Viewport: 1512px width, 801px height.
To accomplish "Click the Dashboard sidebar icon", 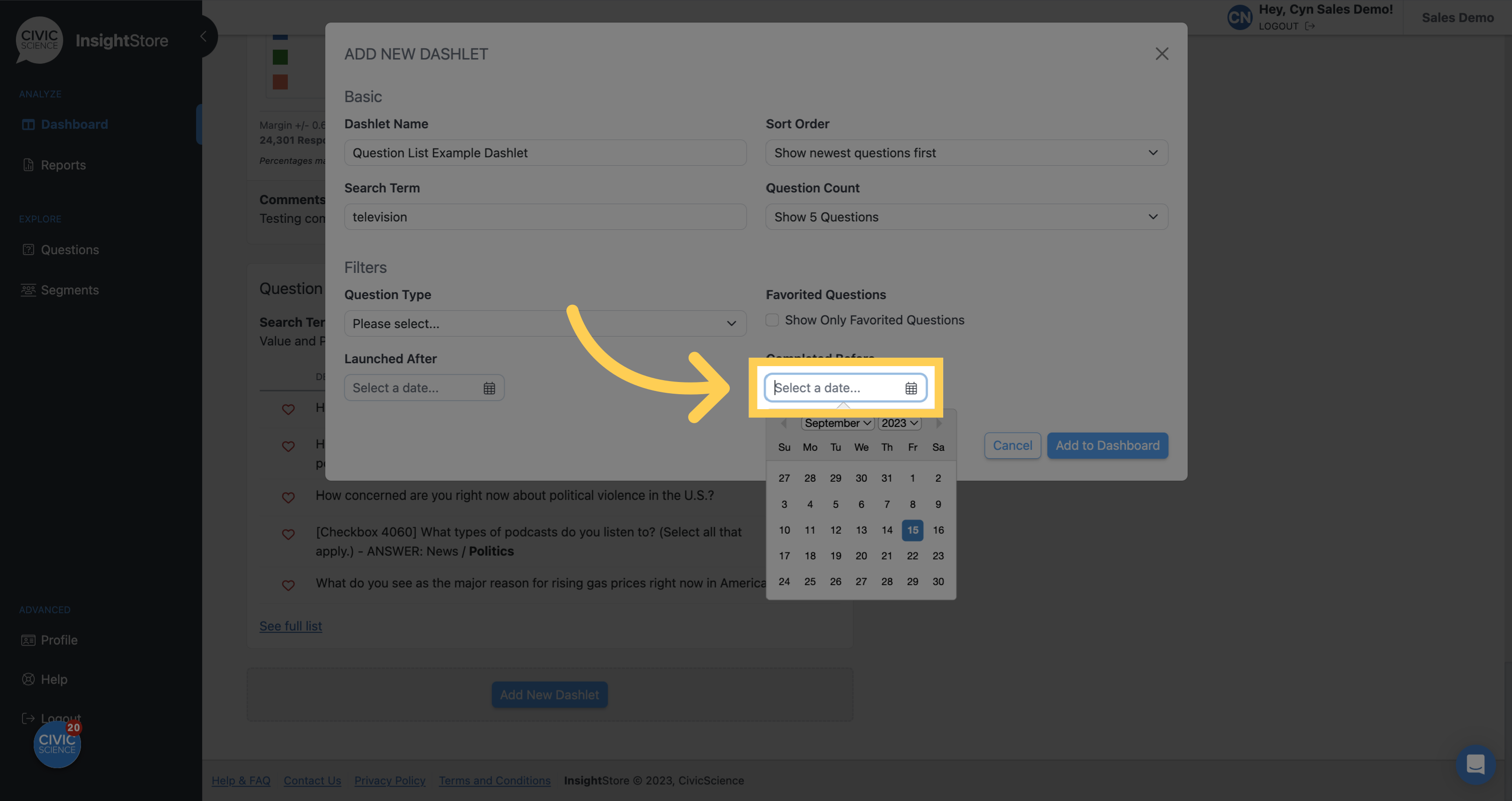I will pos(28,123).
